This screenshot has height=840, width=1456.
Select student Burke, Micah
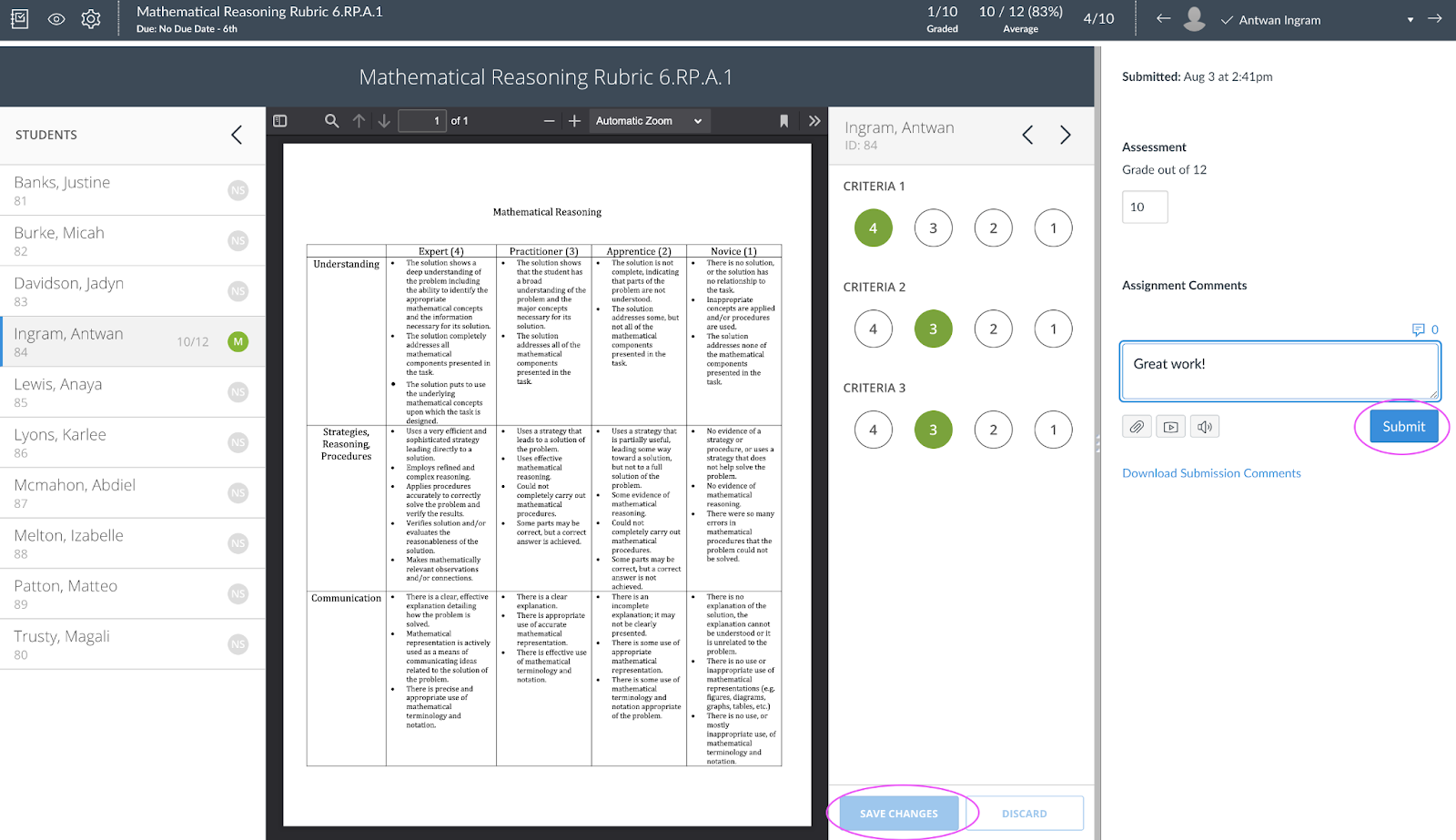(133, 240)
